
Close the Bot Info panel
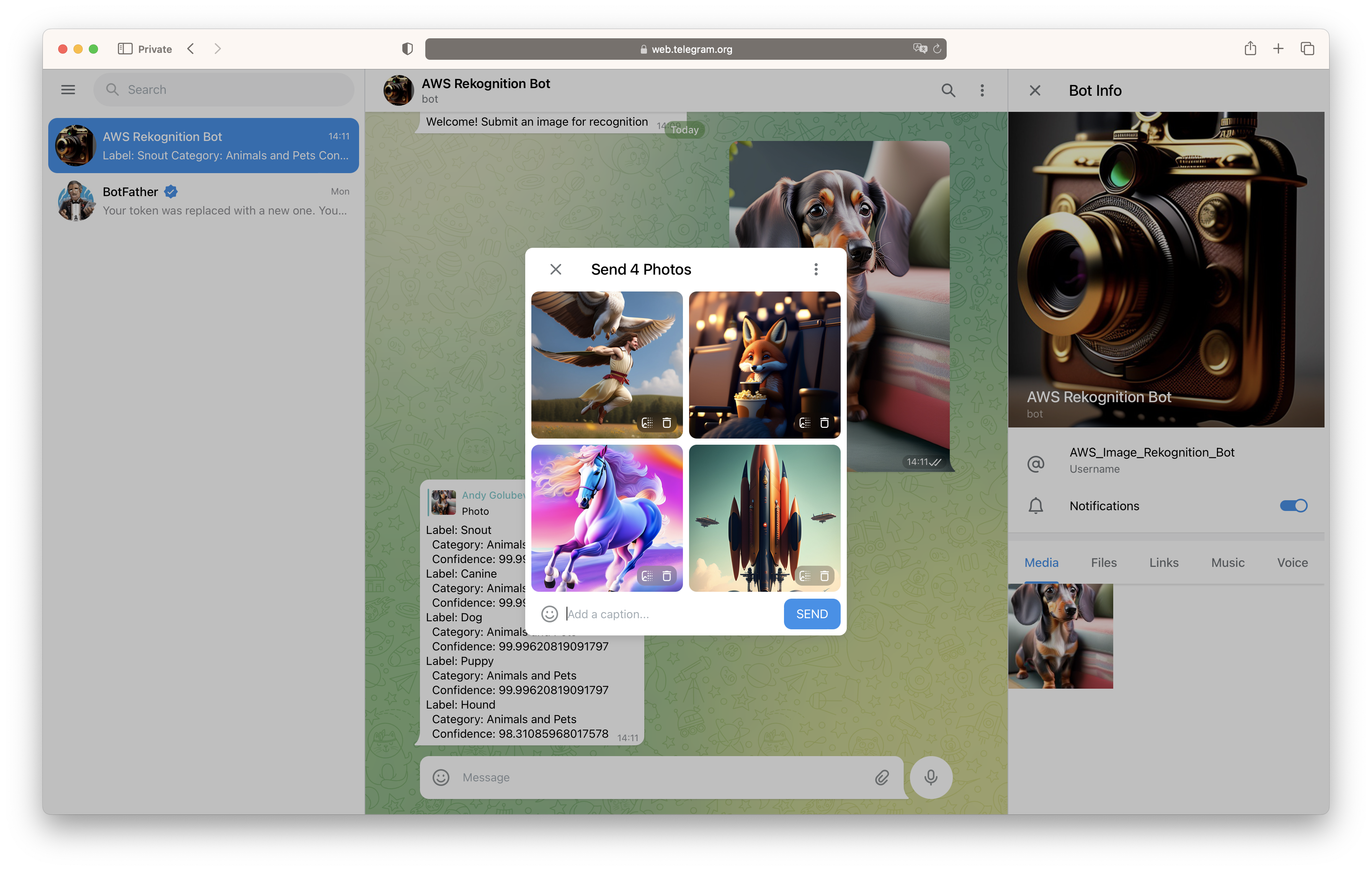tap(1035, 90)
